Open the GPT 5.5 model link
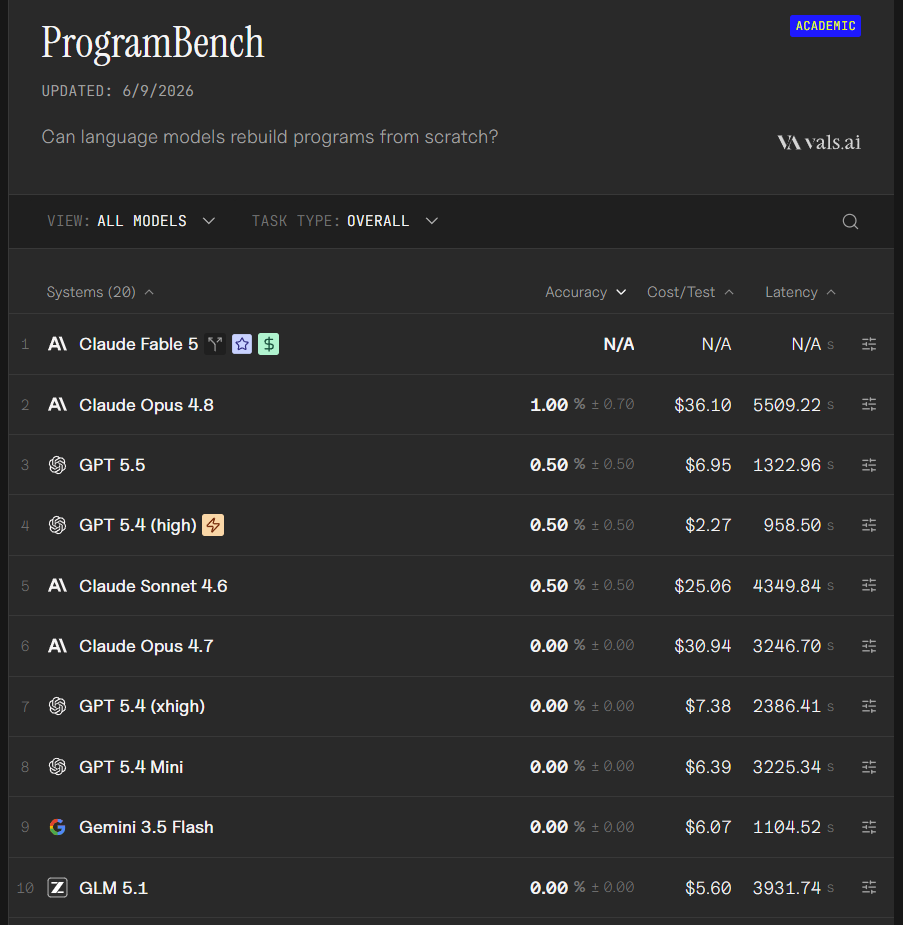Image resolution: width=903 pixels, height=925 pixels. (x=112, y=465)
